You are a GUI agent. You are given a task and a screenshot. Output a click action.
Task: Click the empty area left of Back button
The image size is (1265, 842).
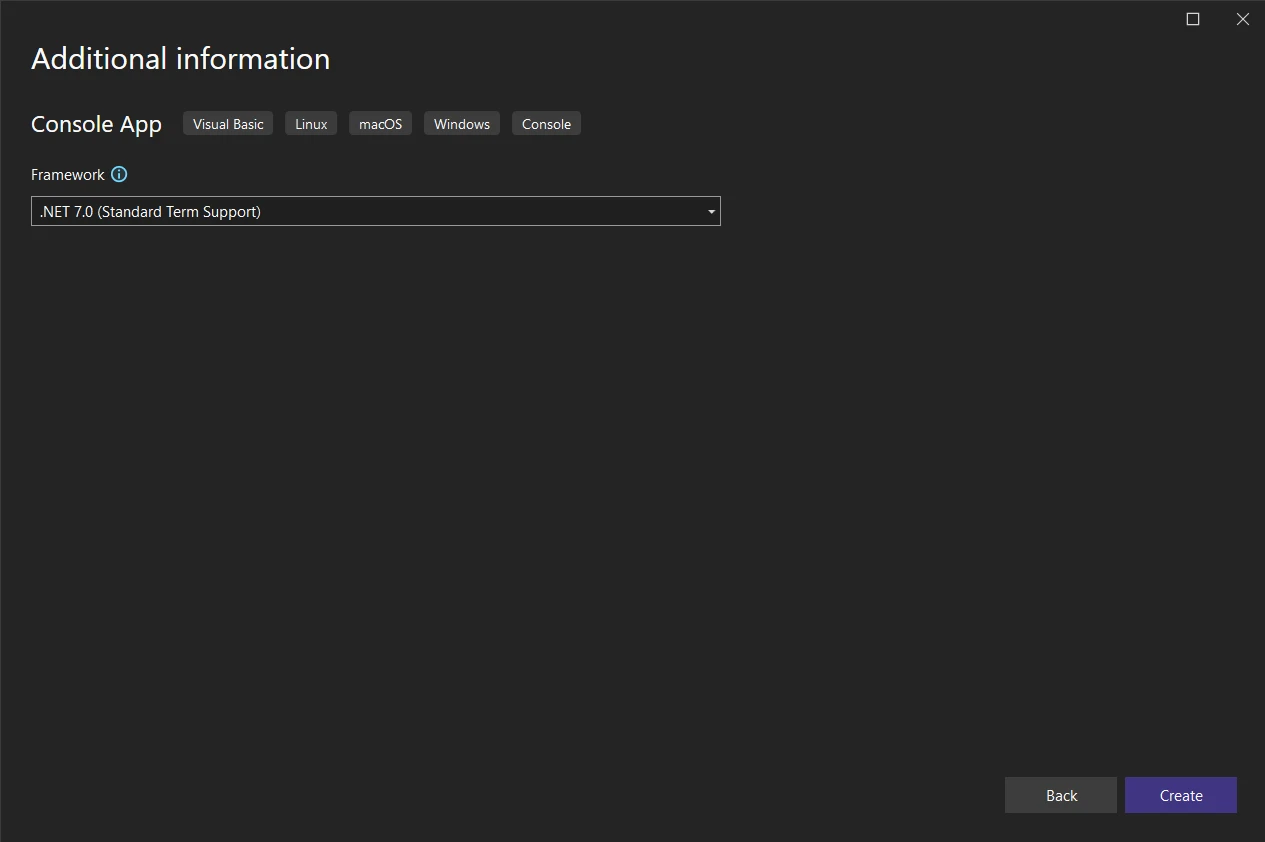coord(700,795)
